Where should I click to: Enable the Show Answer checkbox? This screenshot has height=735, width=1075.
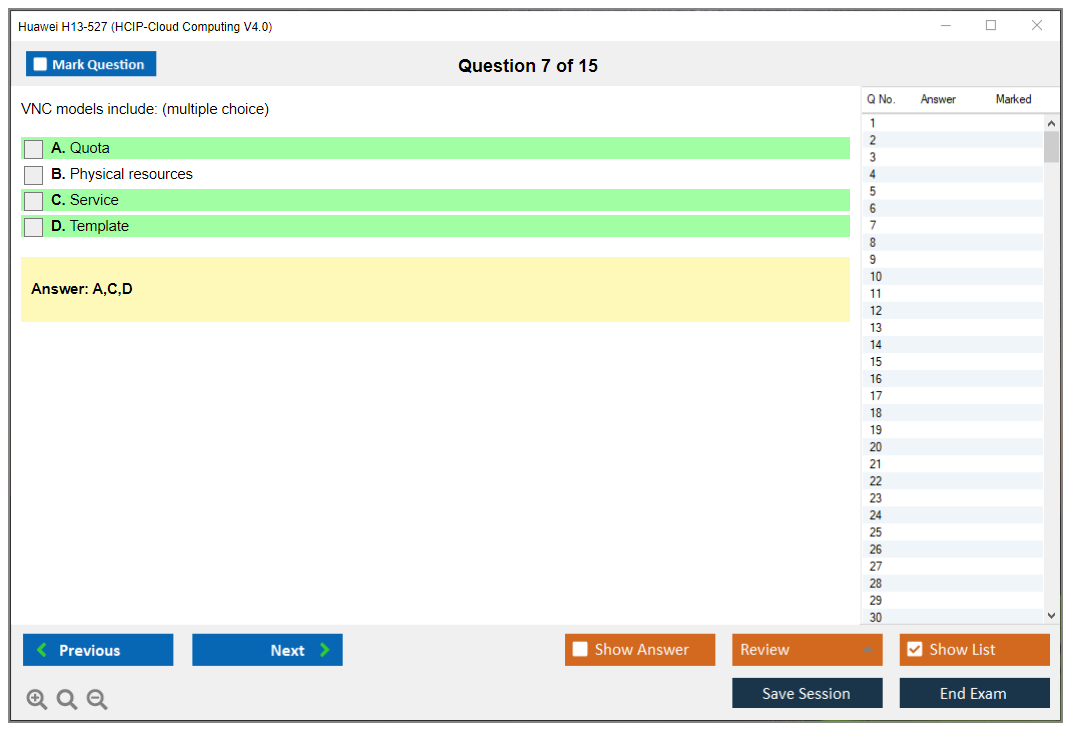tap(580, 650)
